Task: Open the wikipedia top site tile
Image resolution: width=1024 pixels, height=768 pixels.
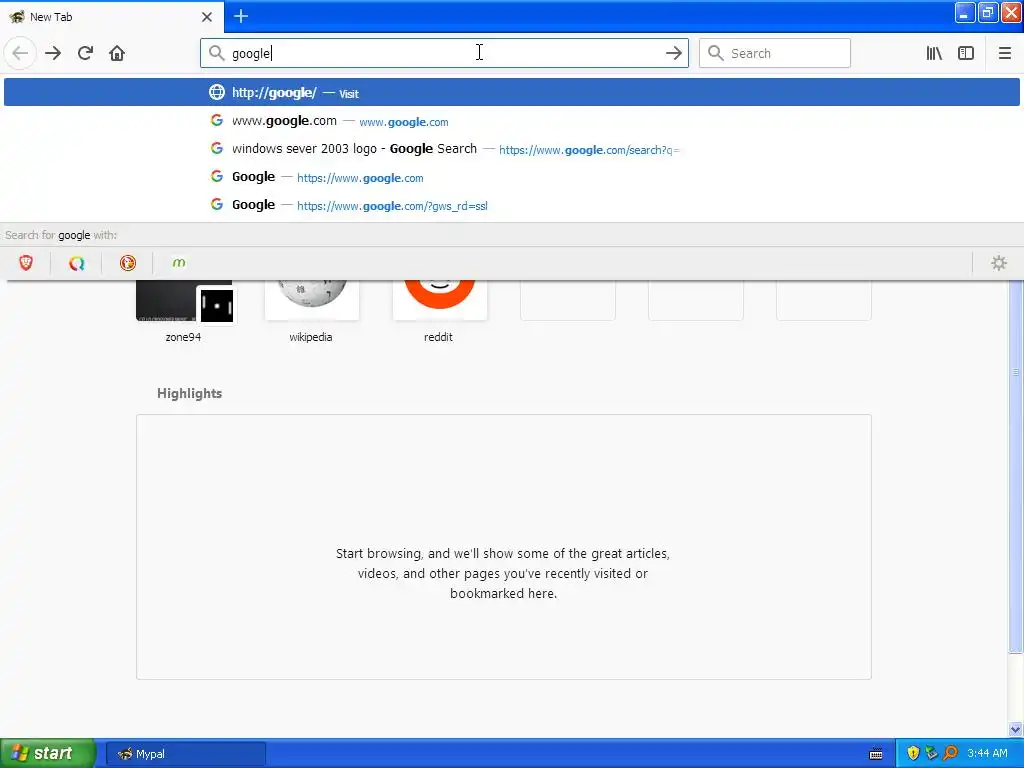Action: [x=311, y=311]
